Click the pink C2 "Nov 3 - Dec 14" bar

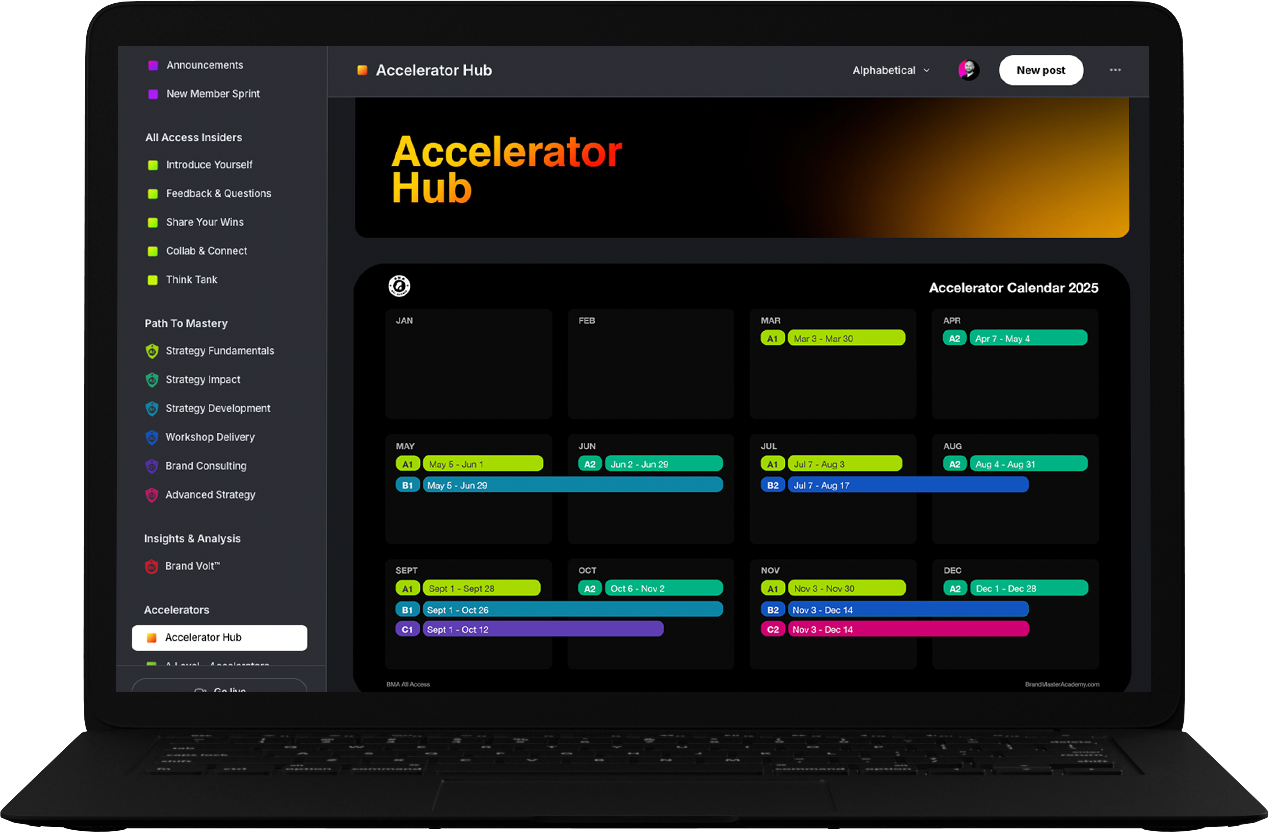[x=908, y=629]
